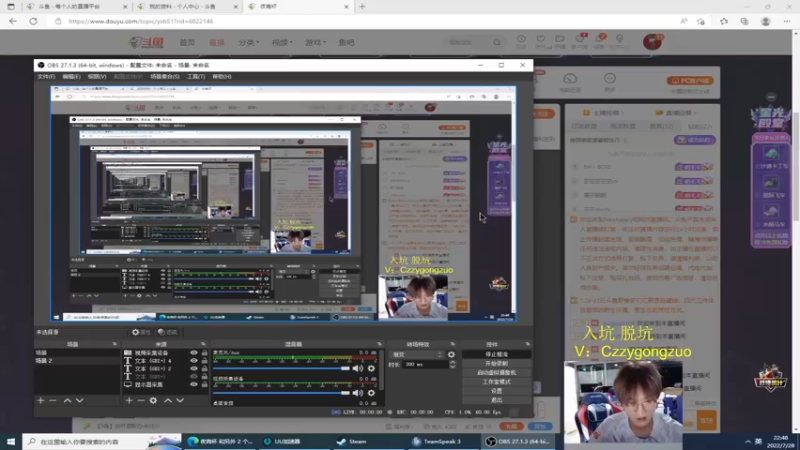This screenshot has width=800, height=450.
Task: Click the Windows taskbar search box
Action: (102, 441)
